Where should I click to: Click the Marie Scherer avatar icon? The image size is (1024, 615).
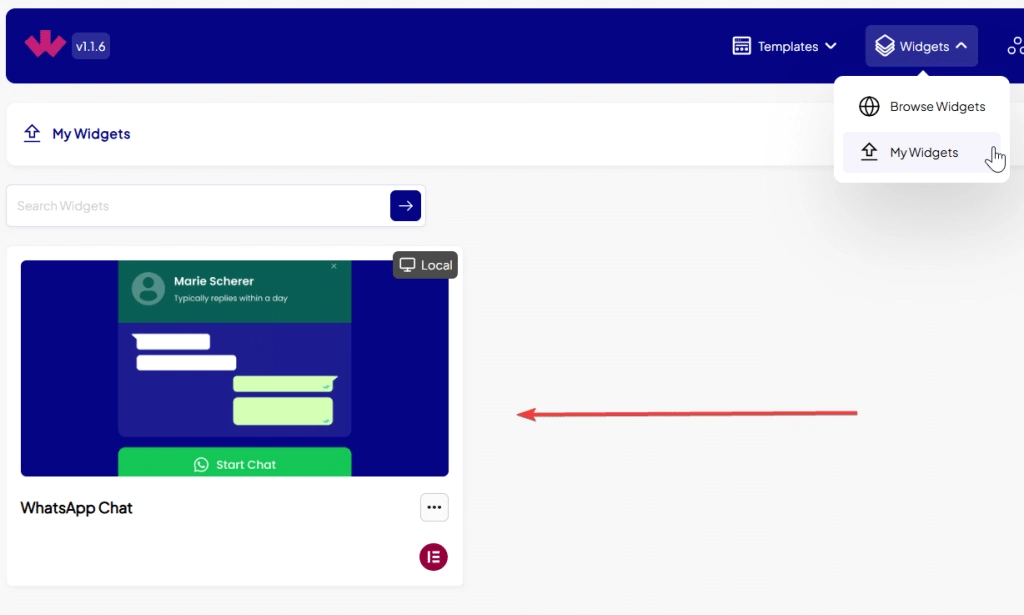coord(148,289)
